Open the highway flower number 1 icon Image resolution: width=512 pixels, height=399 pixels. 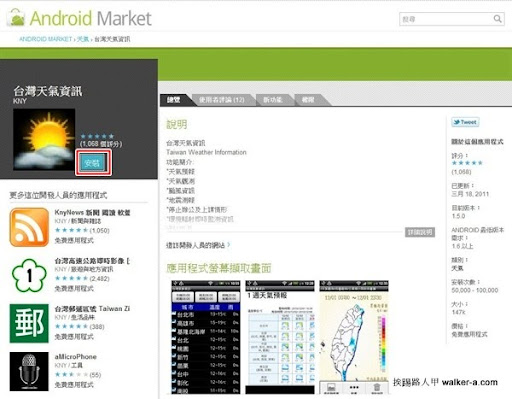29,275
